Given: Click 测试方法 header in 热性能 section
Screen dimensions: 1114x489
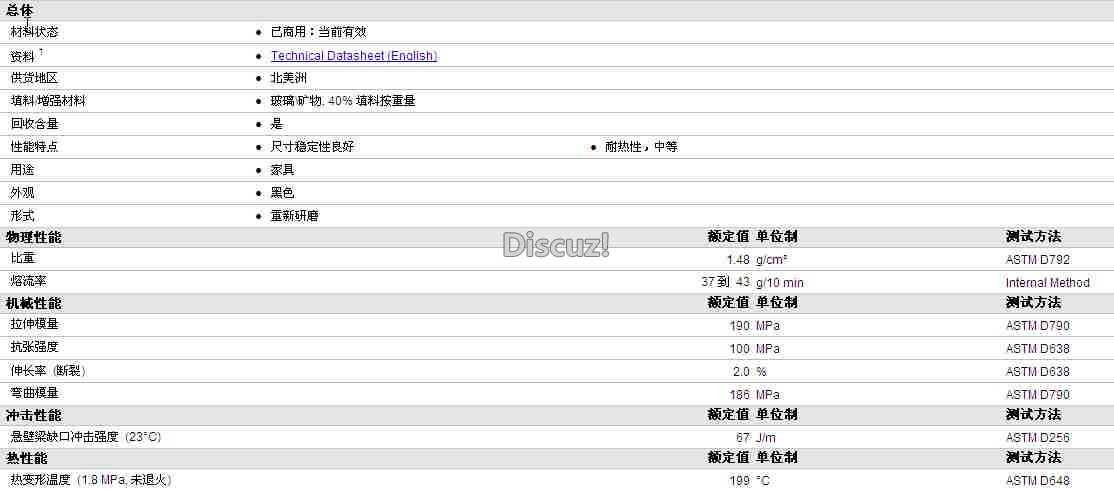Looking at the screenshot, I should coord(1034,457).
